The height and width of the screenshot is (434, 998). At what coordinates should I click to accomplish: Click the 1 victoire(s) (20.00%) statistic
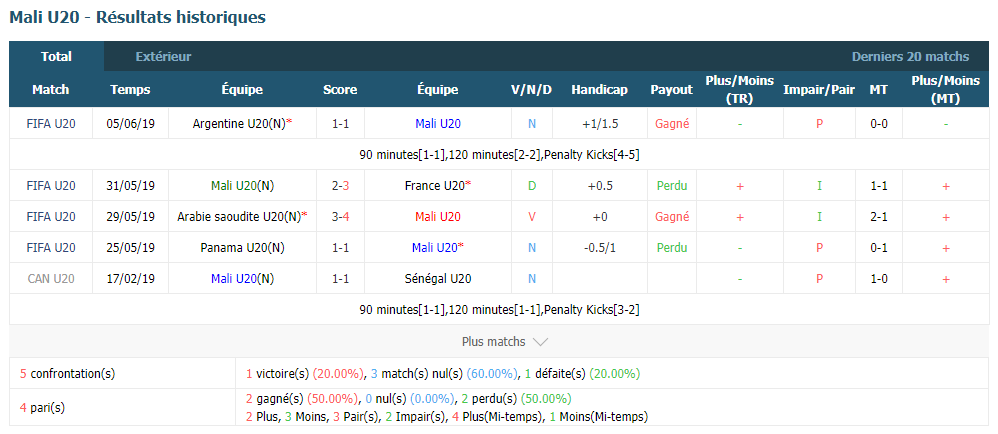(305, 374)
